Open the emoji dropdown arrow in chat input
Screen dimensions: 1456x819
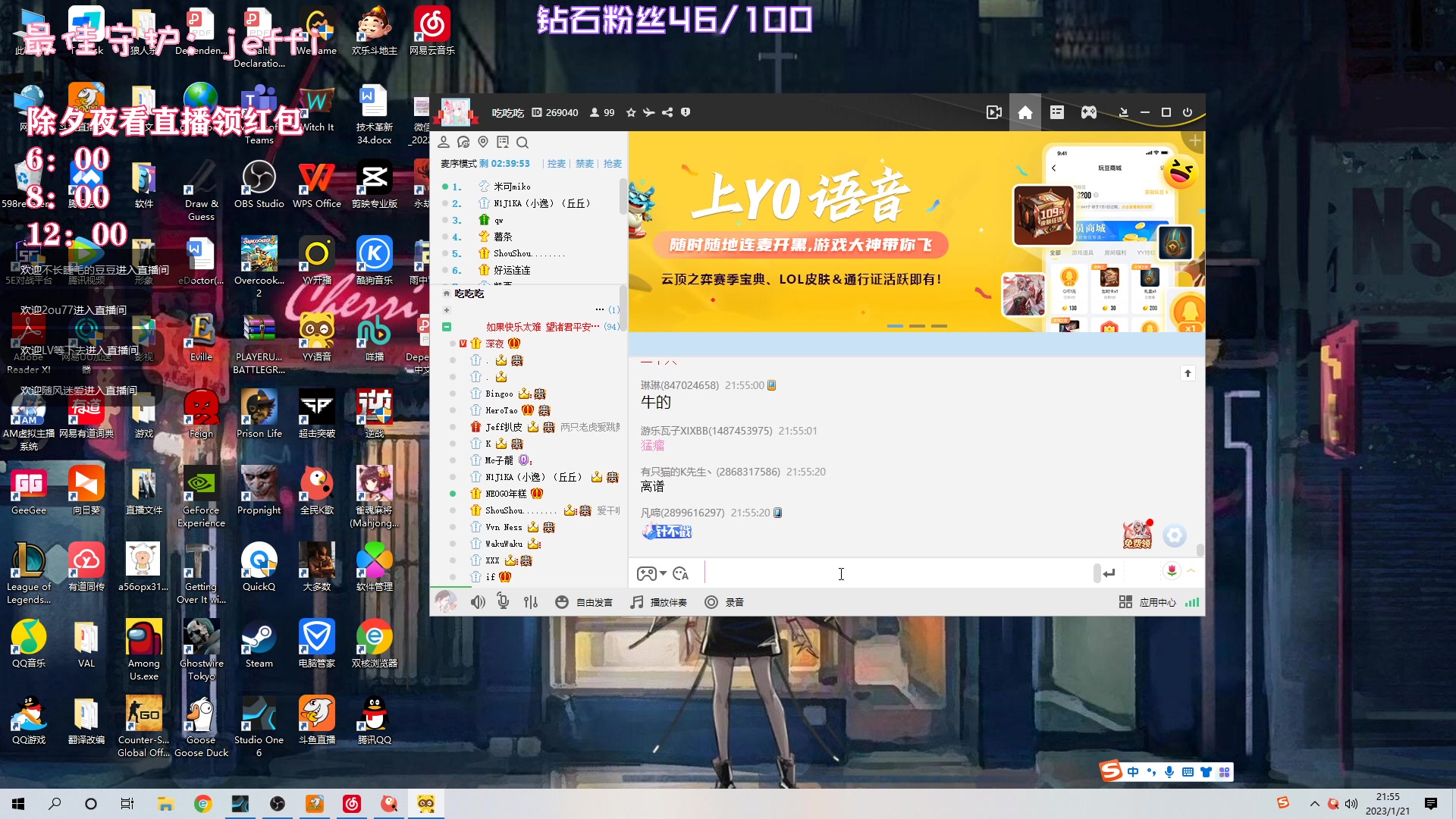(x=664, y=574)
